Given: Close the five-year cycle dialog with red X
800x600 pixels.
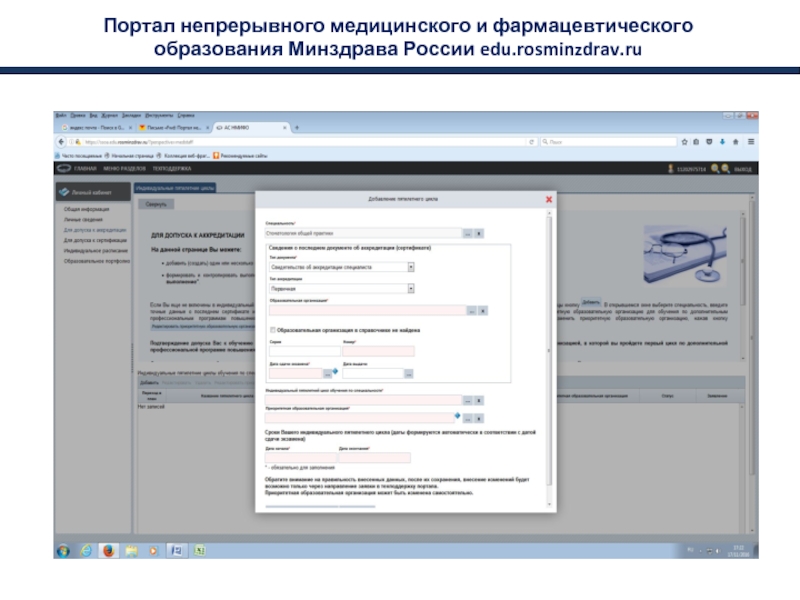Looking at the screenshot, I should [548, 199].
